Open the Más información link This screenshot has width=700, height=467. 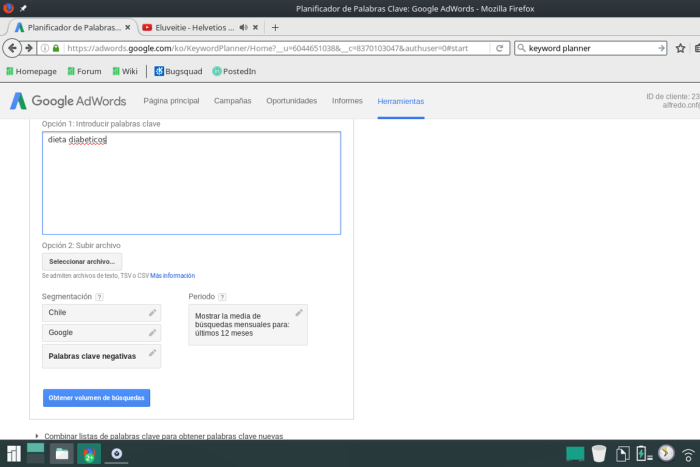(172, 275)
